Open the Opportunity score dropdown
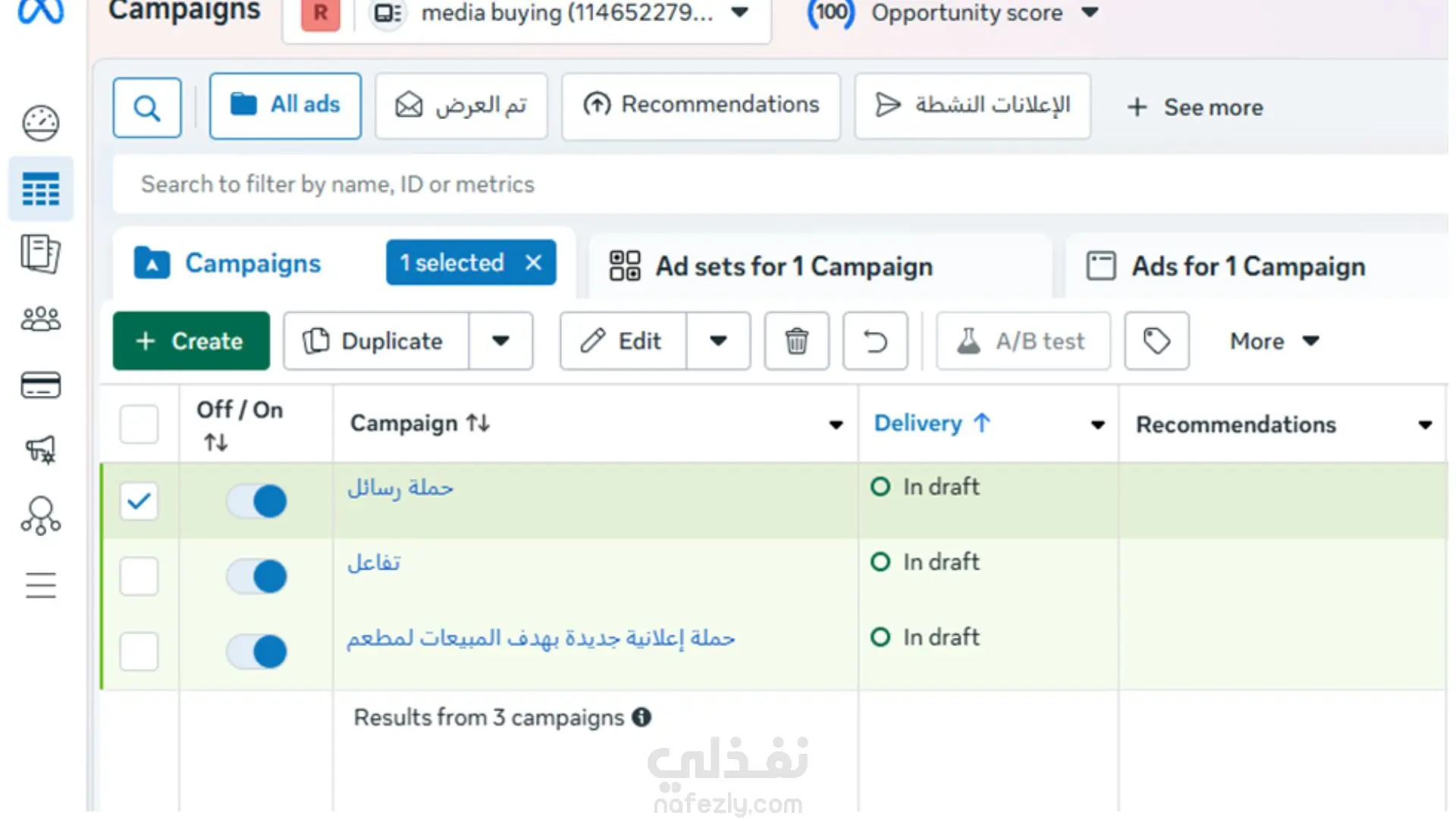Screen dimensions: 1456x819 tap(1090, 13)
